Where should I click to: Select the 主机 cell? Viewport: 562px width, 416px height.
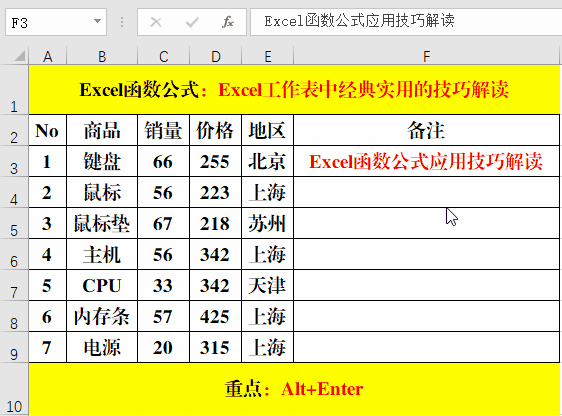coord(102,254)
